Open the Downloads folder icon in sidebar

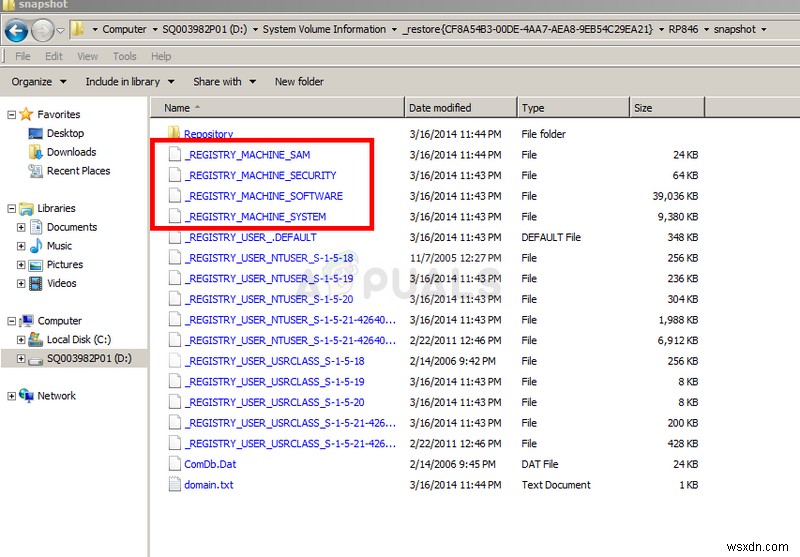(x=36, y=152)
